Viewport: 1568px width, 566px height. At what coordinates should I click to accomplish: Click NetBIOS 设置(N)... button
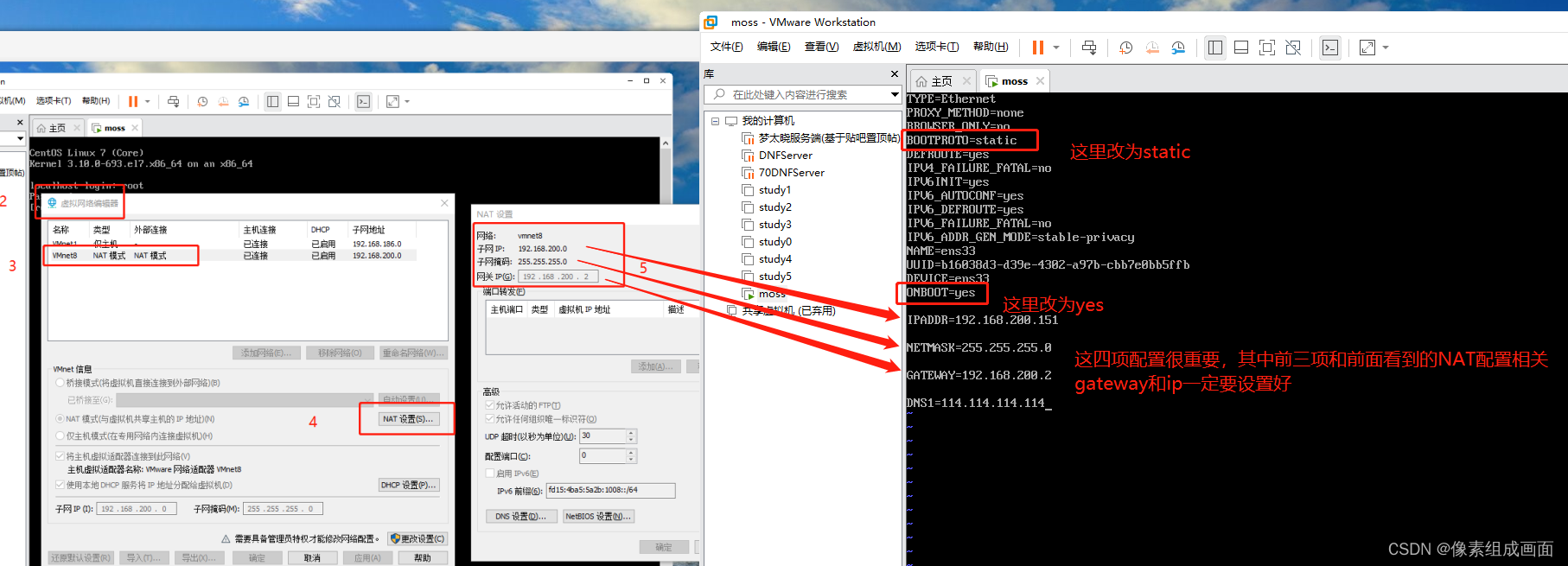[x=598, y=516]
